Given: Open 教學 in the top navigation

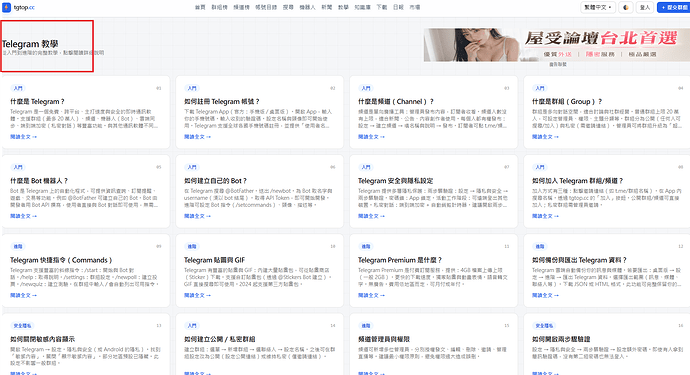Looking at the screenshot, I should (x=343, y=7).
